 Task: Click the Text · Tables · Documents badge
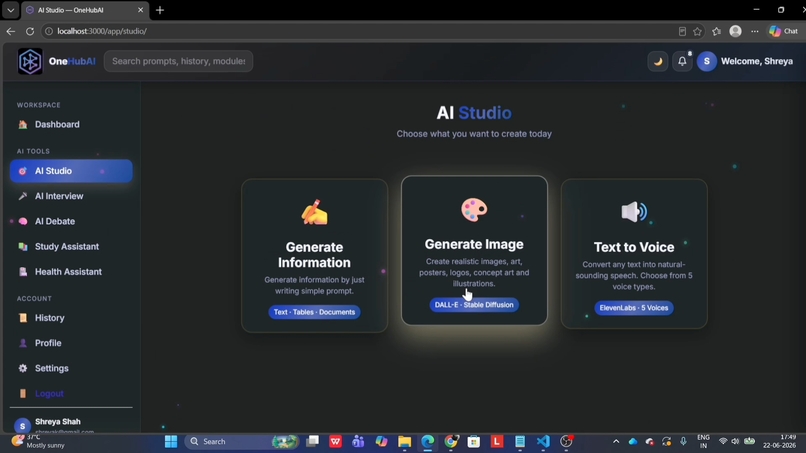pos(315,312)
